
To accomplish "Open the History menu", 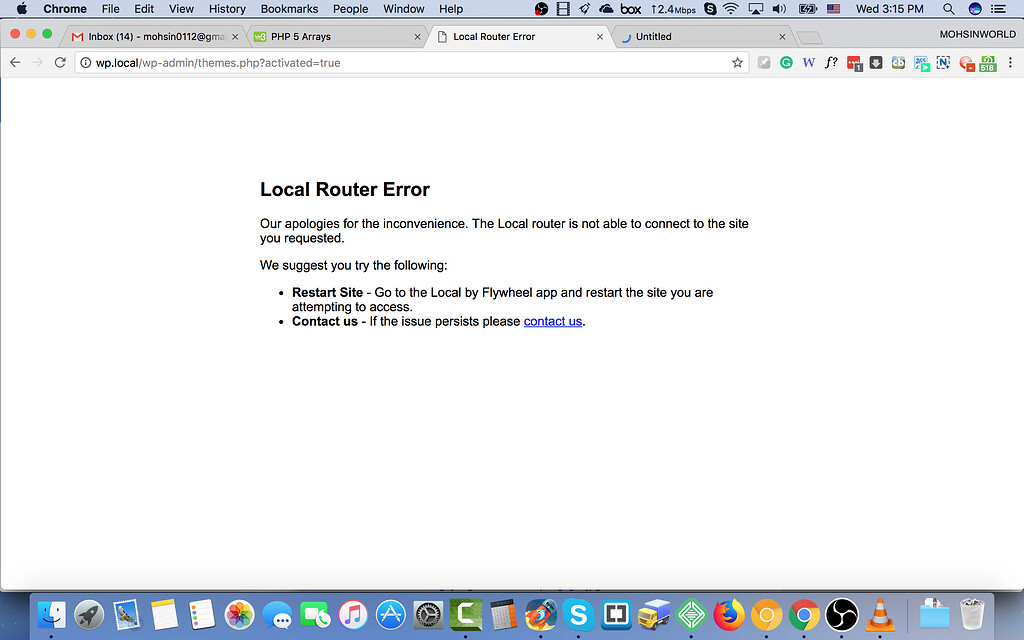I will (x=227, y=8).
